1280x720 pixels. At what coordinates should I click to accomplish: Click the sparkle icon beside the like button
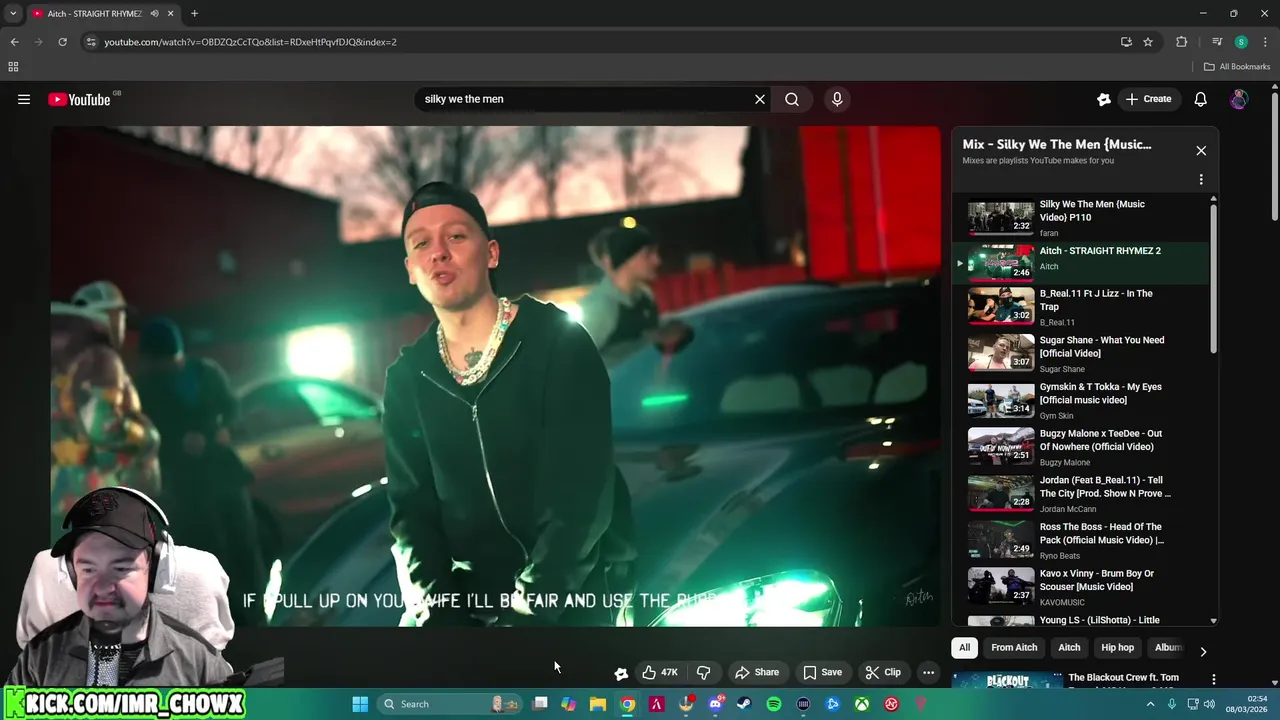click(x=621, y=673)
